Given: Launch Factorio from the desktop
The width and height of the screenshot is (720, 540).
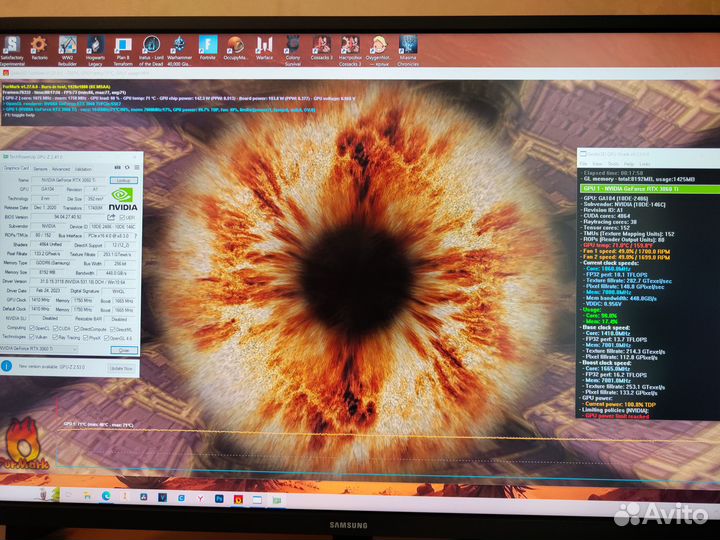Looking at the screenshot, I should coord(39,44).
